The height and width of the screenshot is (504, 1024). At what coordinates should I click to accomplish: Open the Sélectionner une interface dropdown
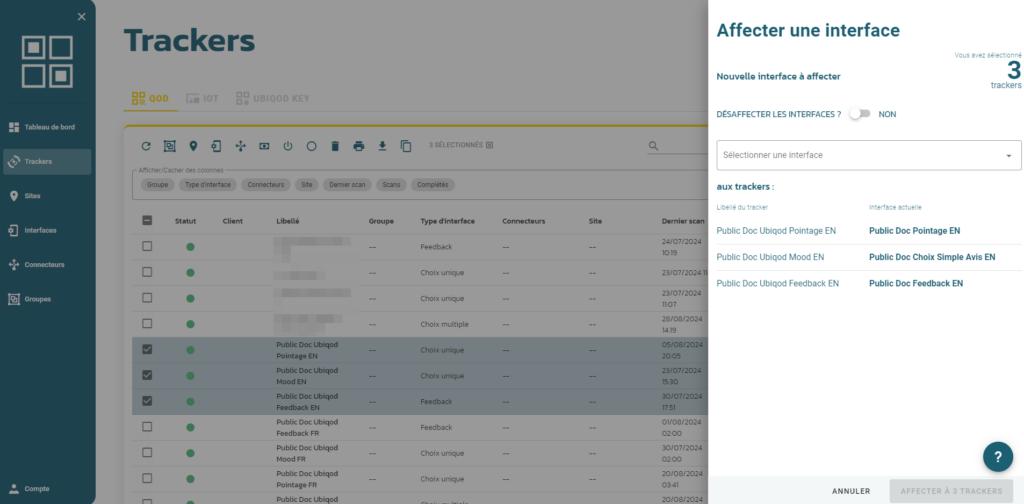coord(869,155)
